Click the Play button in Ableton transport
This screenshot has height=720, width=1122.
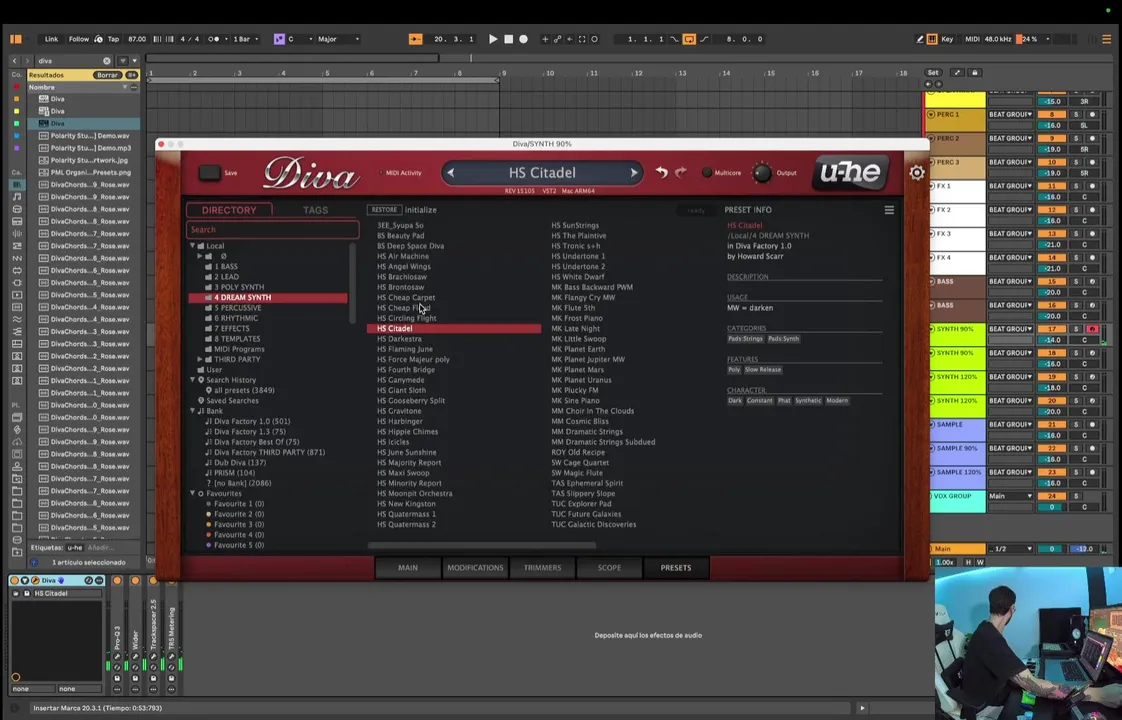click(x=493, y=39)
